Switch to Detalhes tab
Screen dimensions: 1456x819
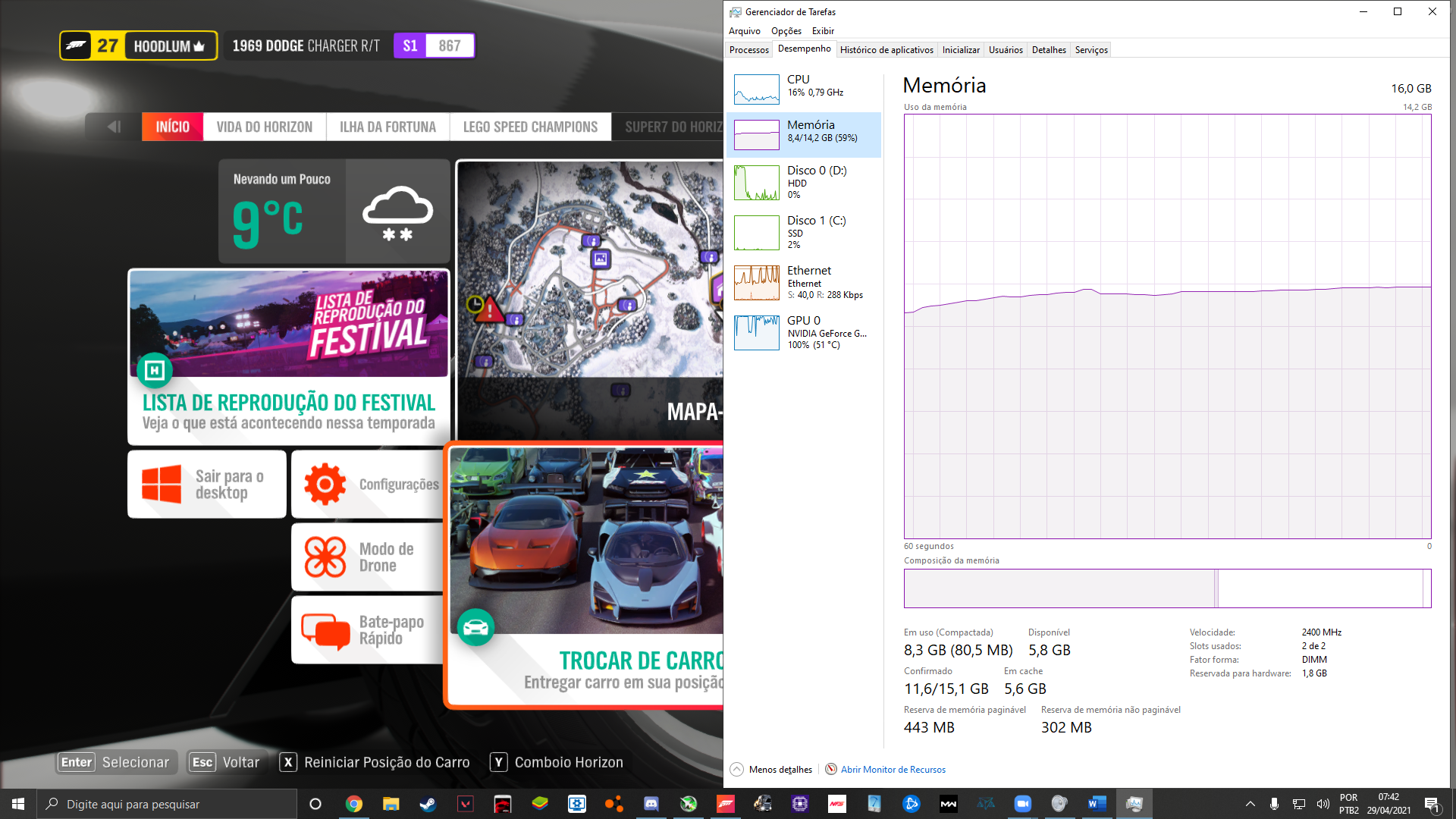point(1049,50)
